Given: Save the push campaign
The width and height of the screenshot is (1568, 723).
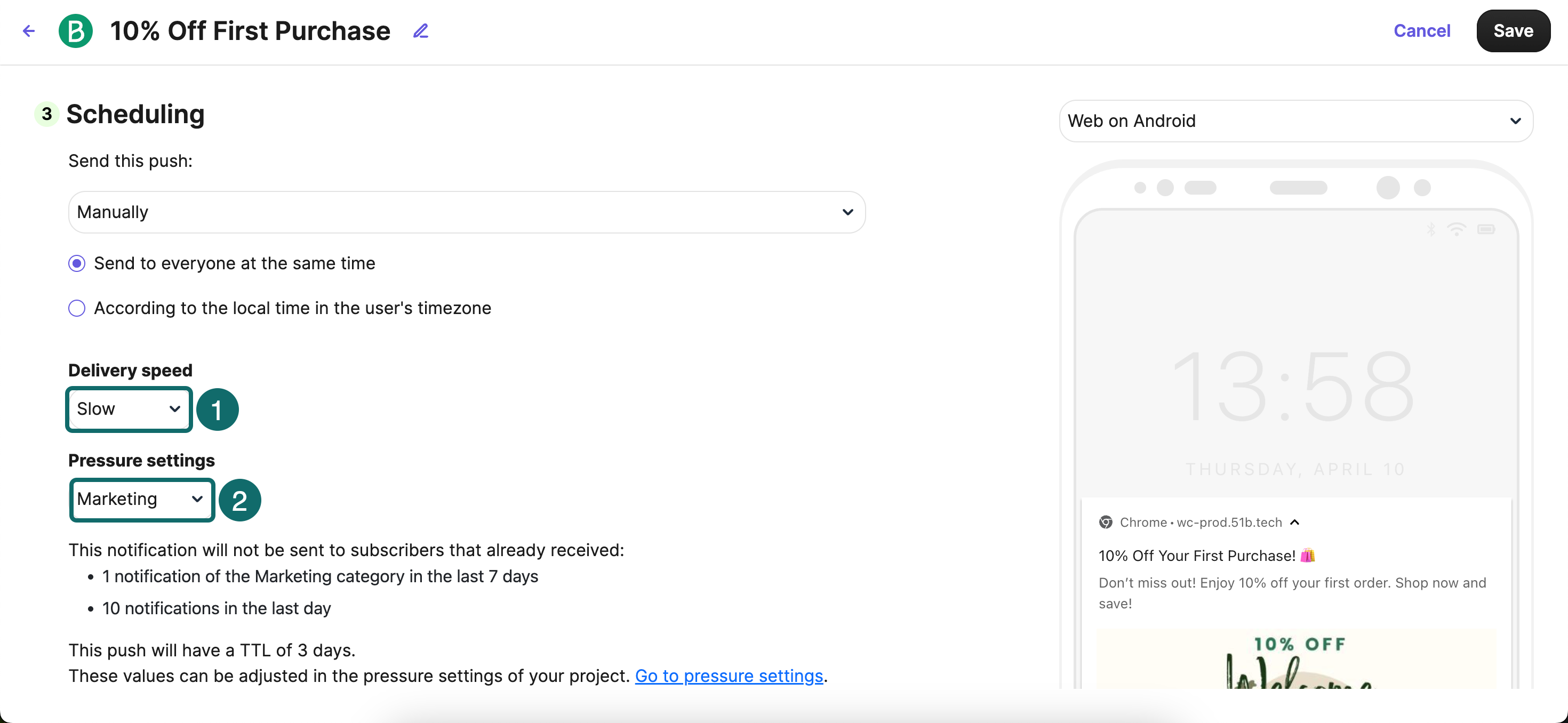Looking at the screenshot, I should tap(1513, 31).
